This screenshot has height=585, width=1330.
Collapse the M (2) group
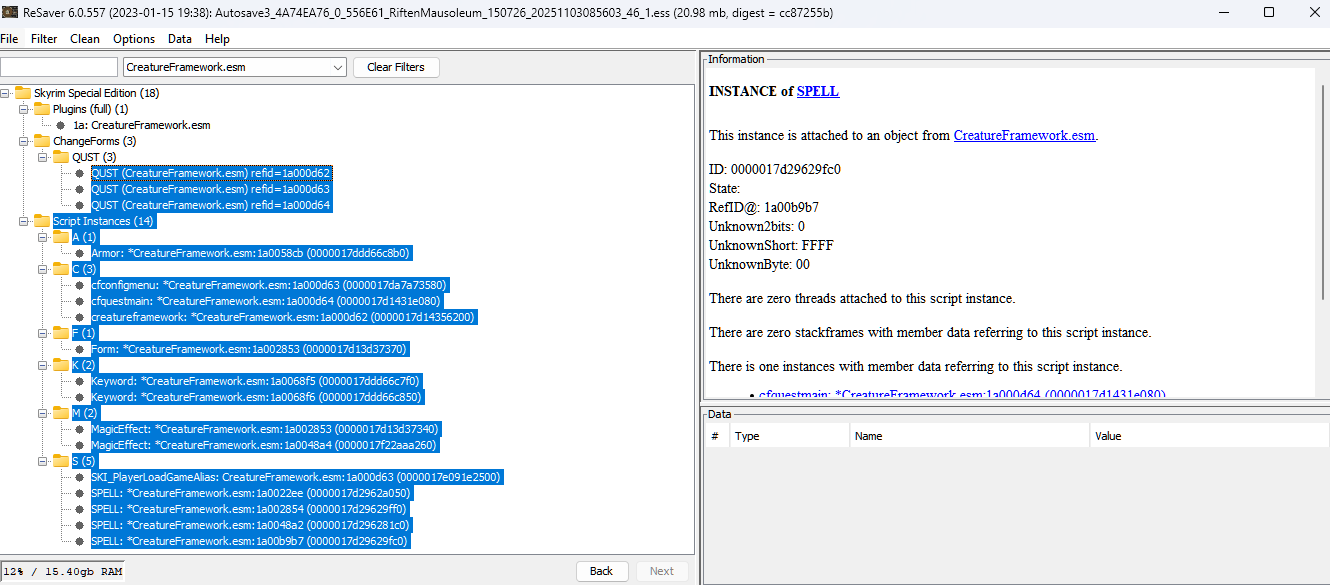[43, 413]
